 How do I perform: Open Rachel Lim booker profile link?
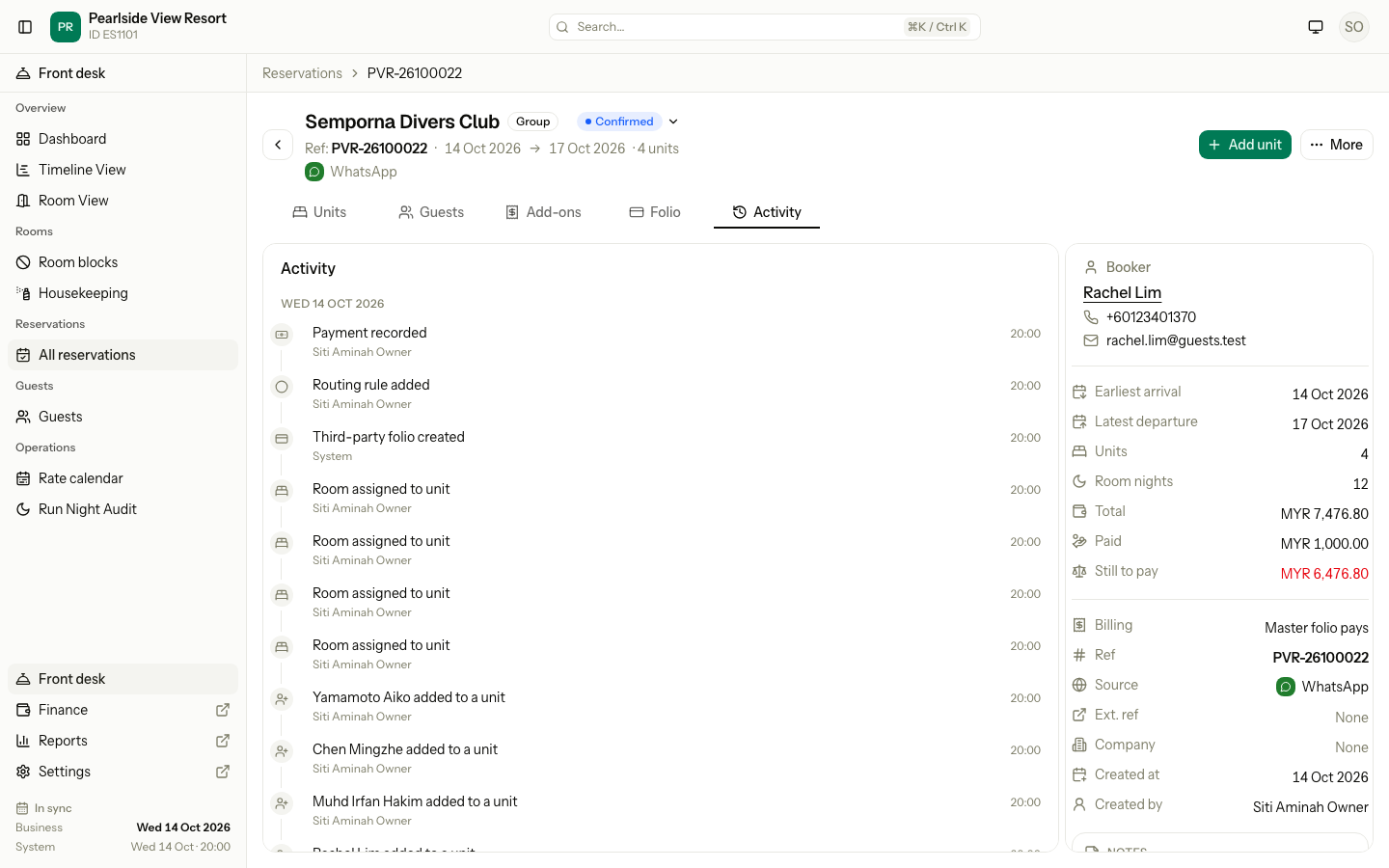(x=1122, y=292)
